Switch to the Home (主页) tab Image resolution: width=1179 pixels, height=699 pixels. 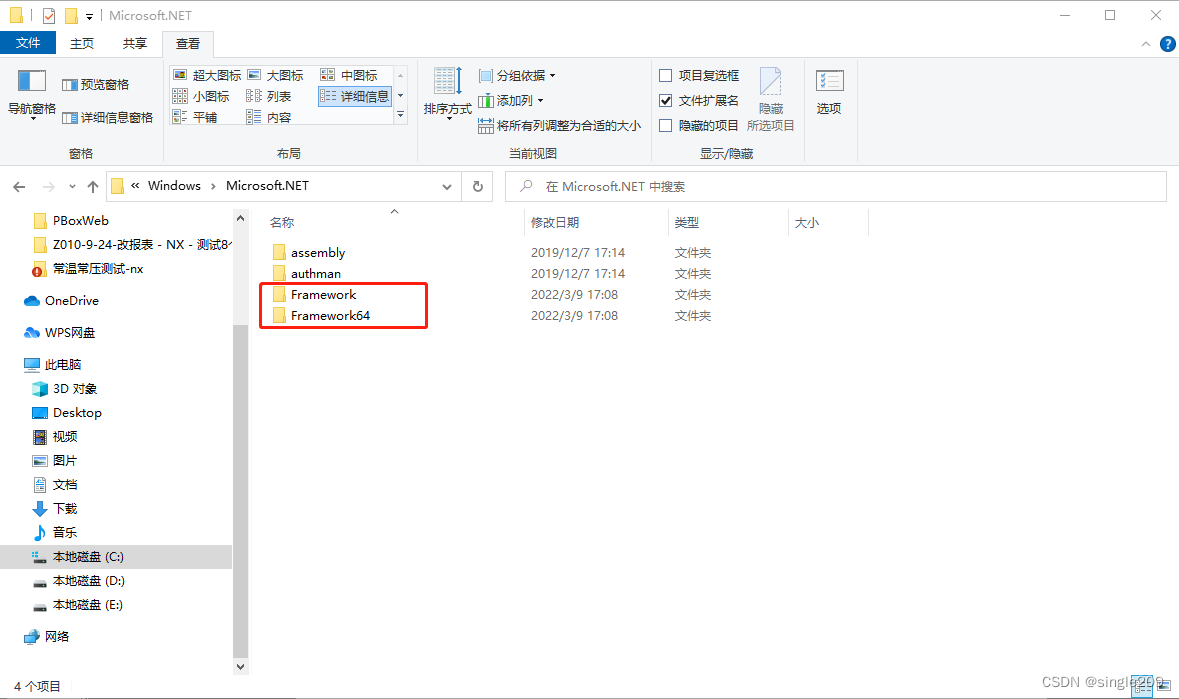[x=82, y=44]
